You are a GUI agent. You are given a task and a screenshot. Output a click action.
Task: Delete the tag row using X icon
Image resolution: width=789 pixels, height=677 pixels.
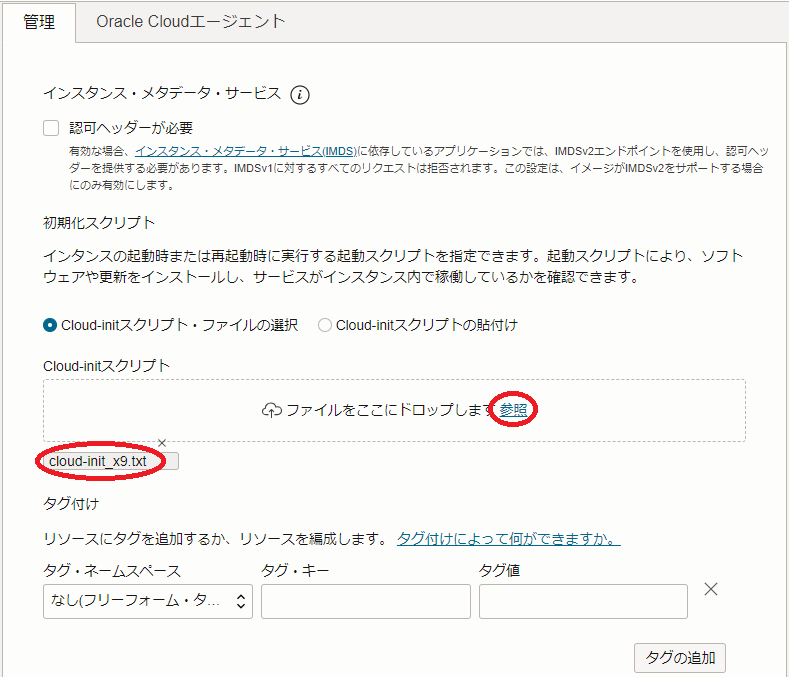coord(711,589)
